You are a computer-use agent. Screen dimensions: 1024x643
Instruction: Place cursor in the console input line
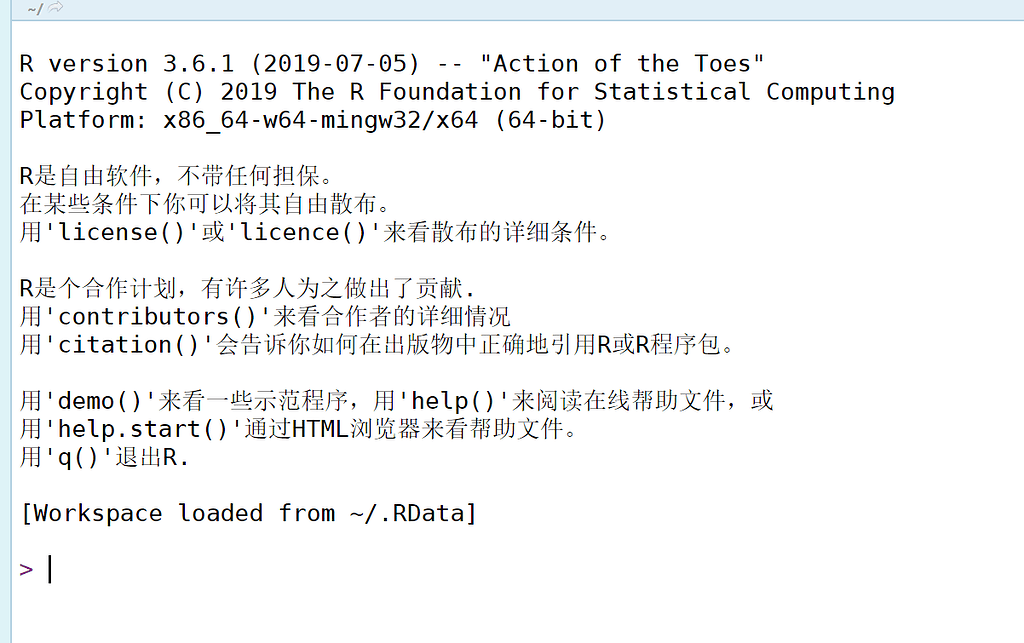point(300,569)
